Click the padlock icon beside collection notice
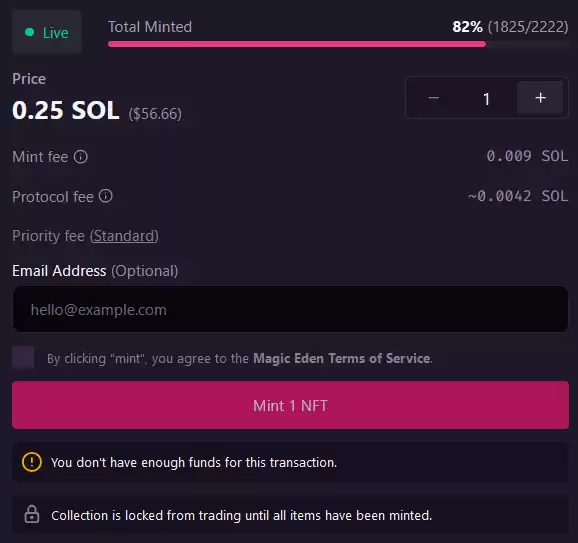The image size is (578, 543). [32, 514]
